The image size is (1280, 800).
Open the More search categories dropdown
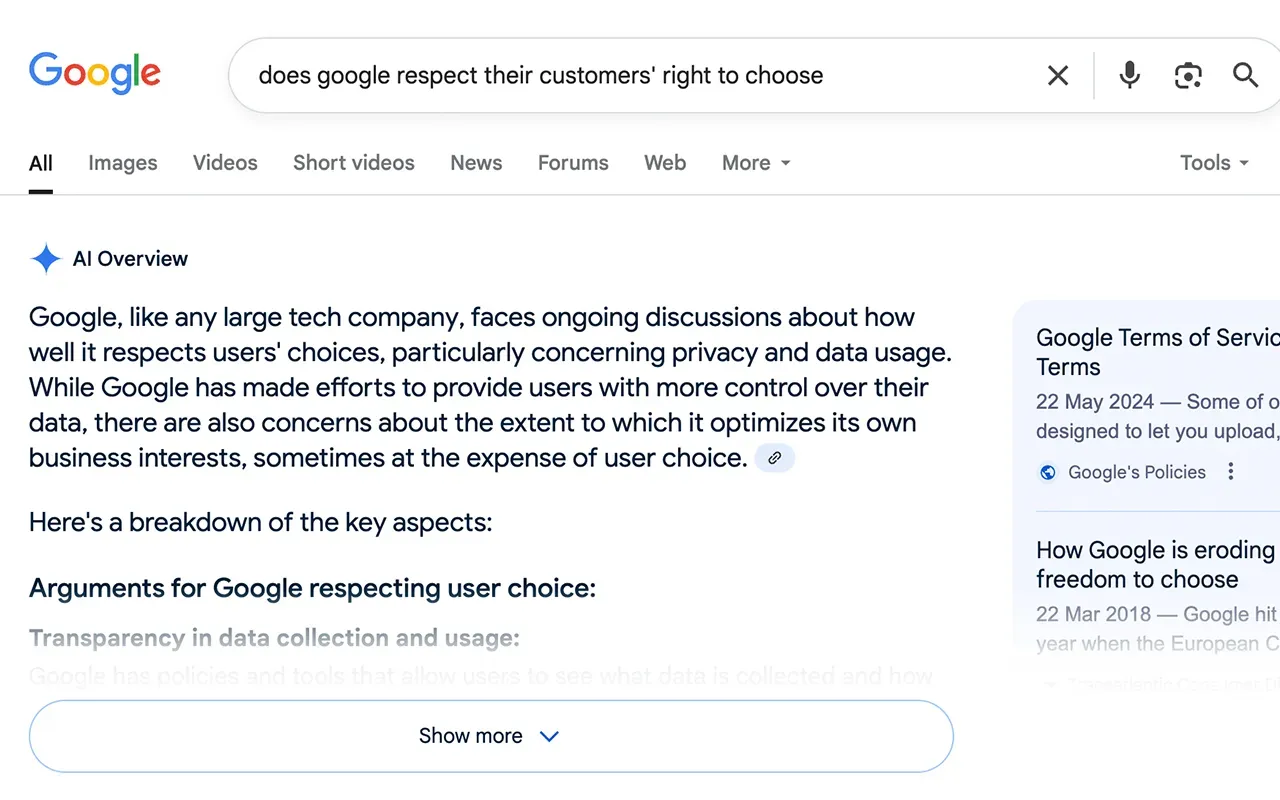755,163
